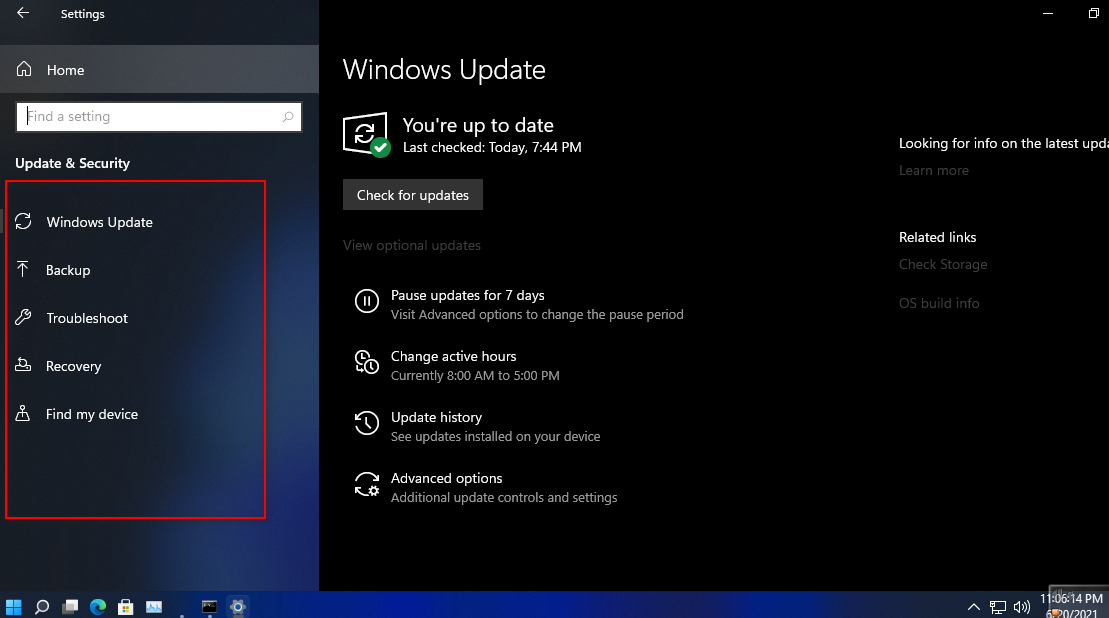
Task: Click "Visit Advanced options to change the pause period"
Action: coord(538,315)
